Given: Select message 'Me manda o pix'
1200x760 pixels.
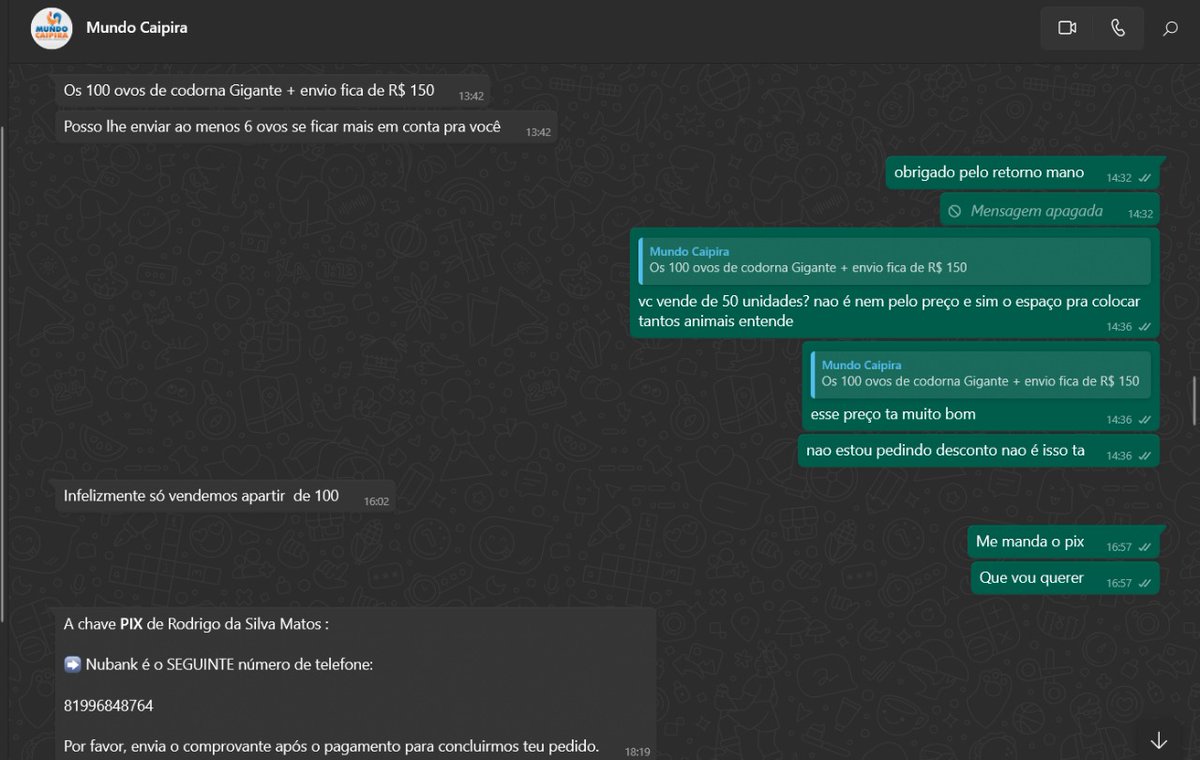Looking at the screenshot, I should [x=1064, y=542].
